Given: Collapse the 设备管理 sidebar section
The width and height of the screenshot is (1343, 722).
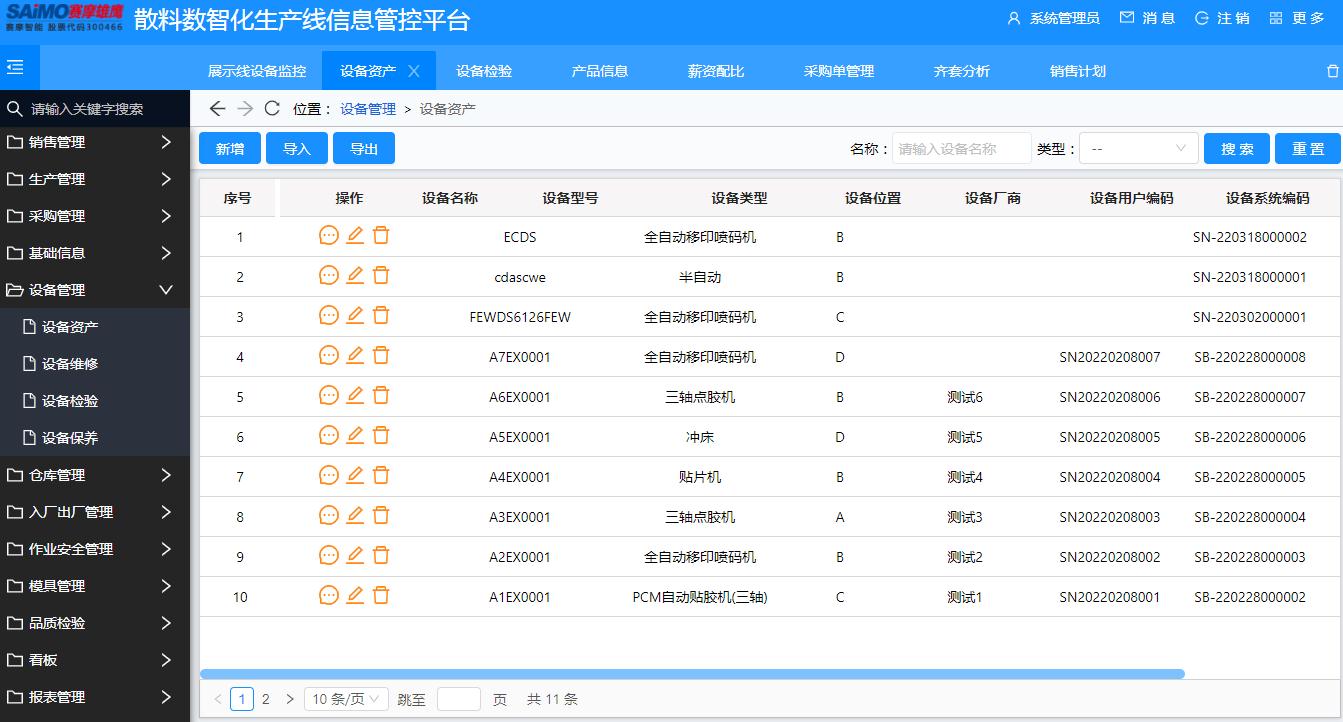Looking at the screenshot, I should pos(62,289).
